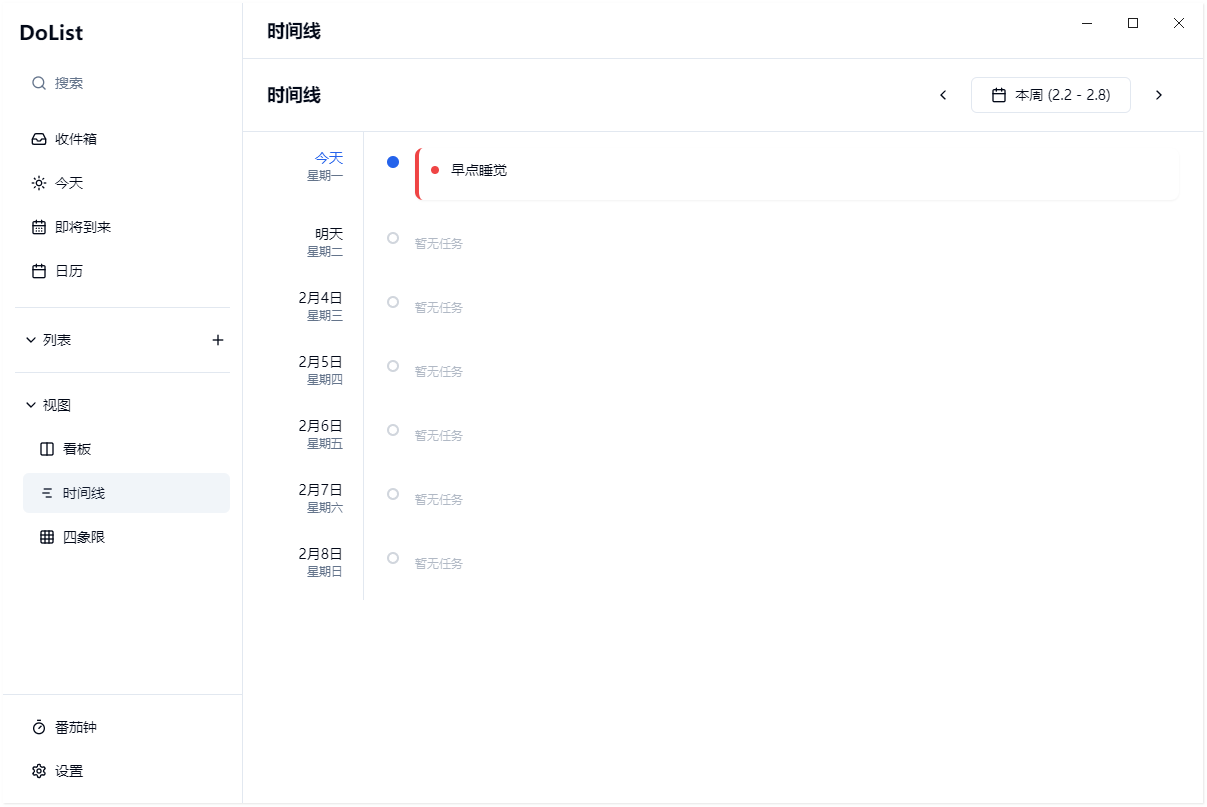Select the 时间线 view in sidebar
The height and width of the screenshot is (807, 1207).
coord(82,492)
